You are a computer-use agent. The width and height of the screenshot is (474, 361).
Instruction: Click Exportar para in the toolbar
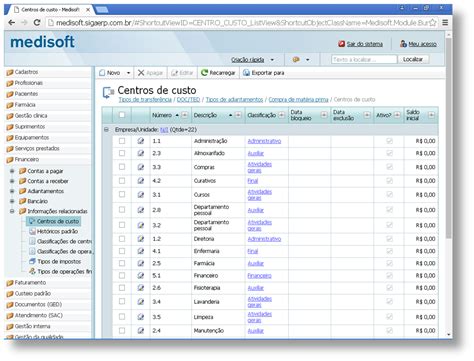pyautogui.click(x=264, y=73)
